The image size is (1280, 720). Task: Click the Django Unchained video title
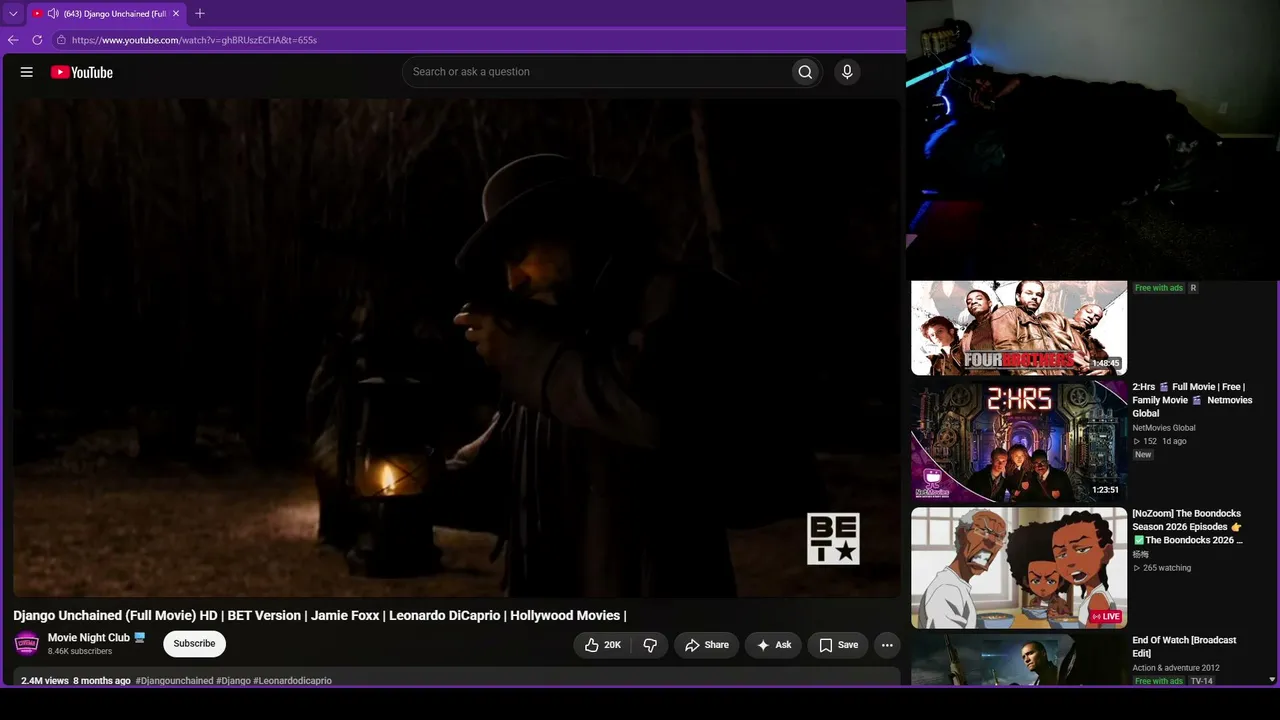320,615
